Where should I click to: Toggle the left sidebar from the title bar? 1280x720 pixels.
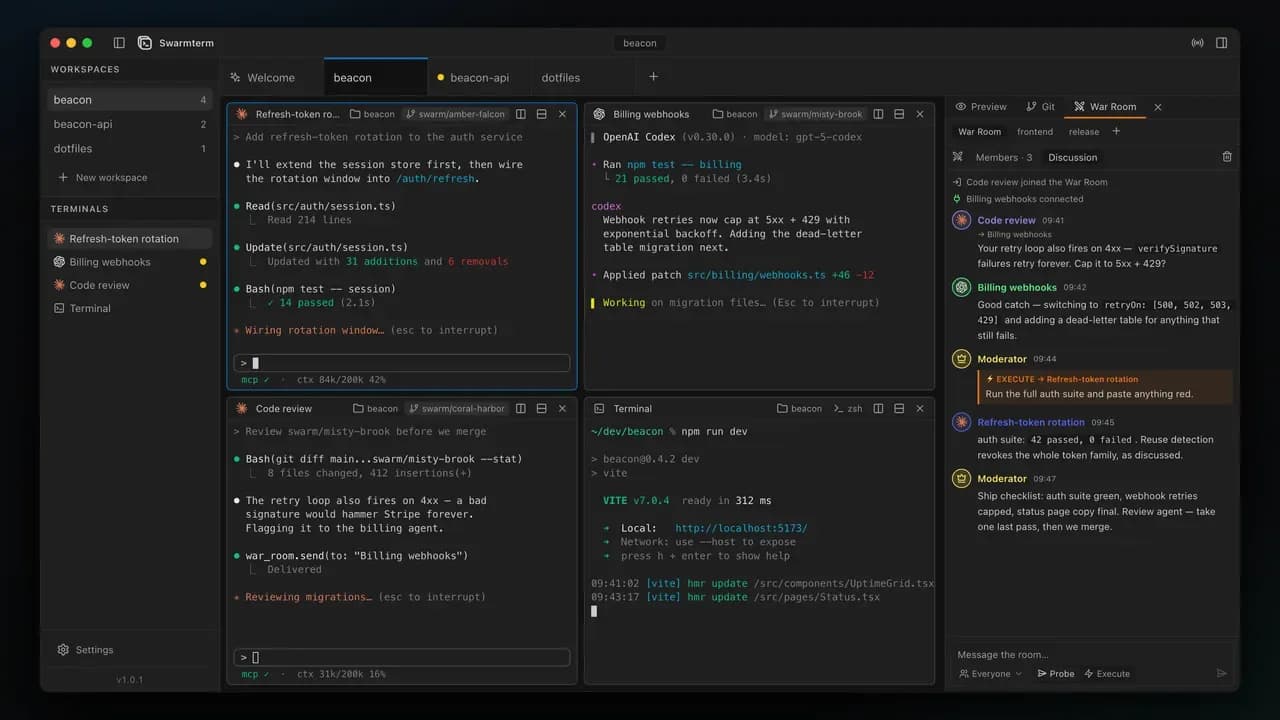point(119,43)
